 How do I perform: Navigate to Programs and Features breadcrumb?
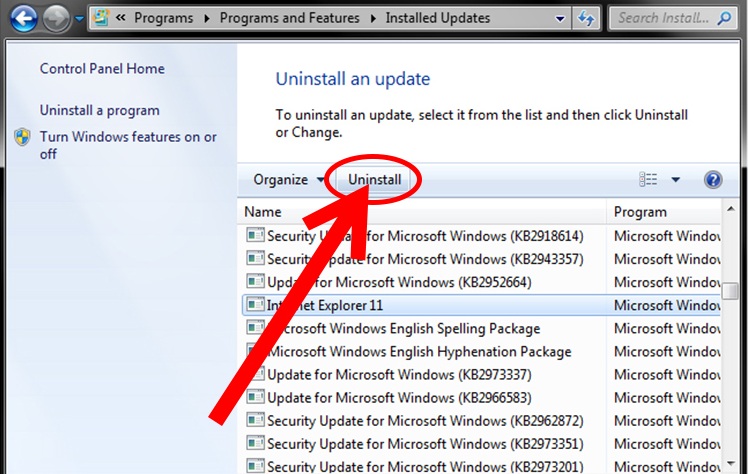(290, 18)
